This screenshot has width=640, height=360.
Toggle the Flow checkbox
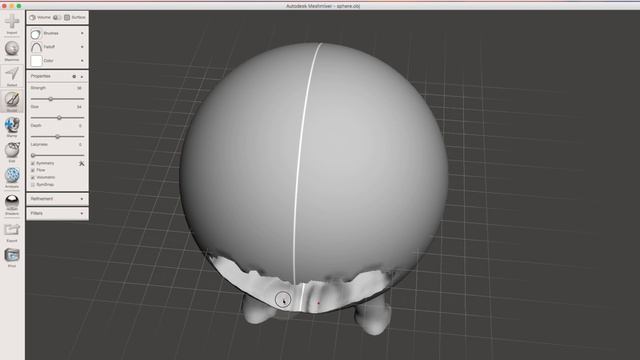click(x=33, y=170)
